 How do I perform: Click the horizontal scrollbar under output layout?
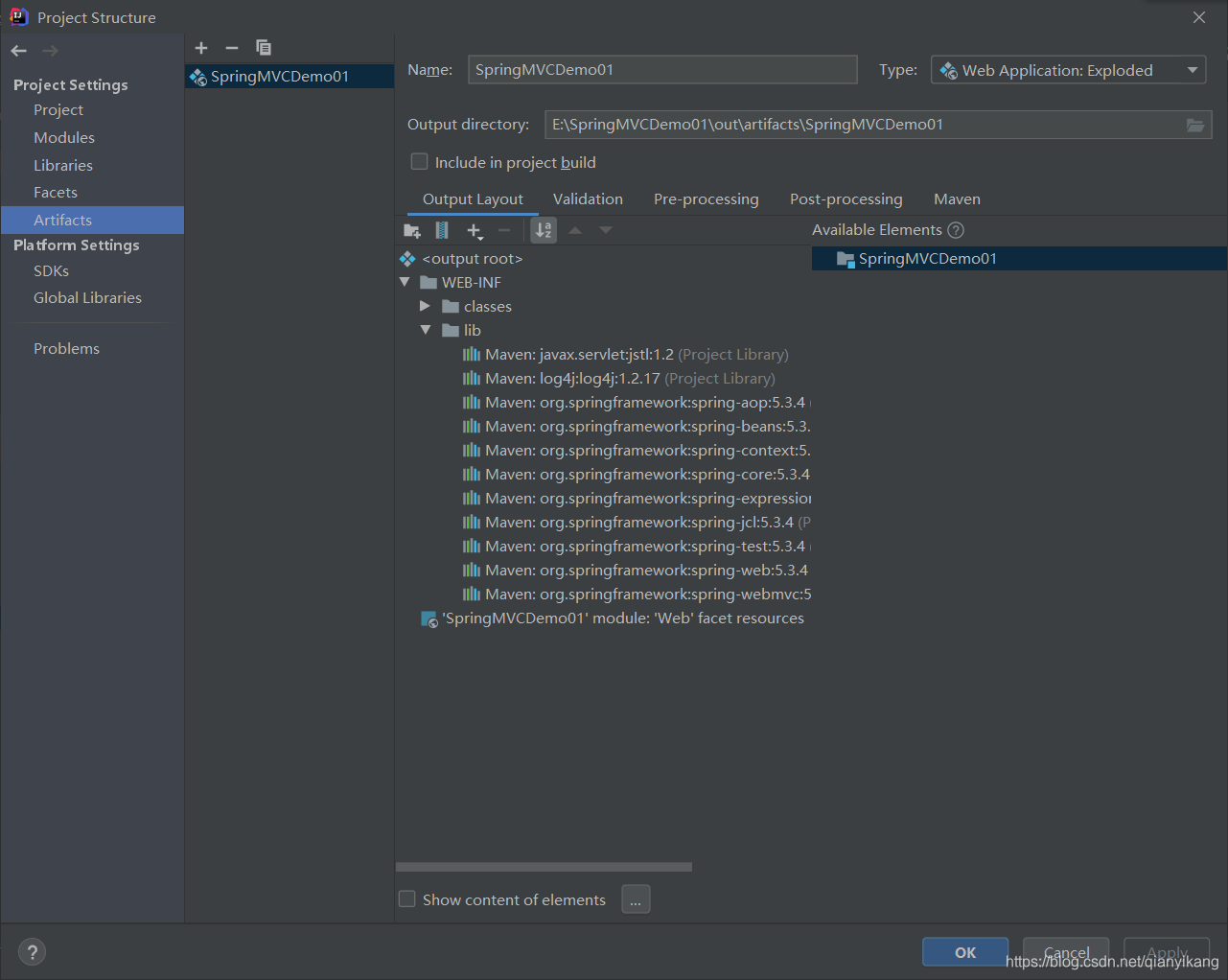pos(544,867)
